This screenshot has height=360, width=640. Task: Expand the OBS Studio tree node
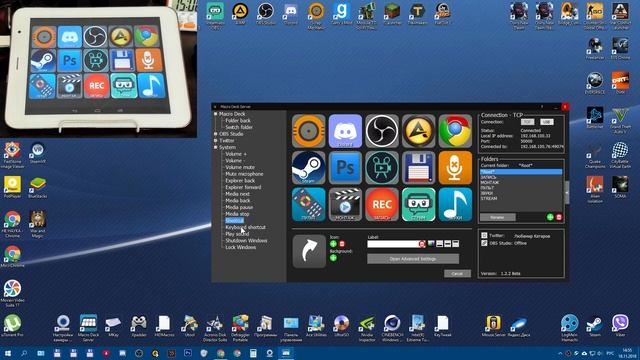tap(216, 134)
